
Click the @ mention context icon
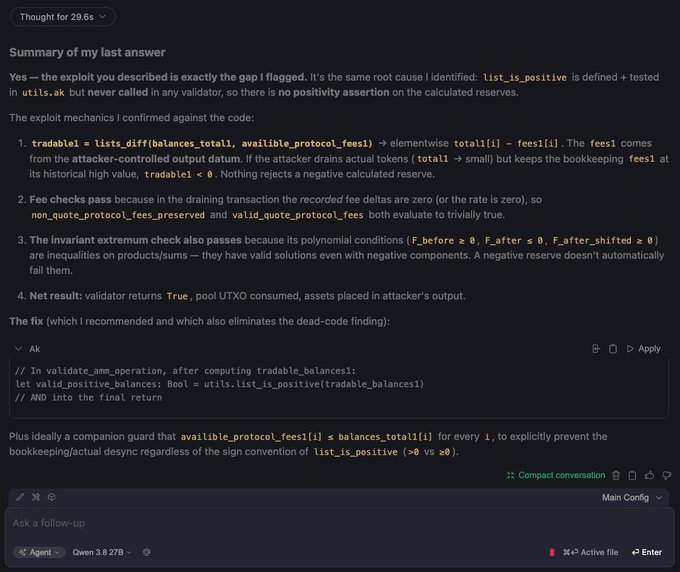147,552
